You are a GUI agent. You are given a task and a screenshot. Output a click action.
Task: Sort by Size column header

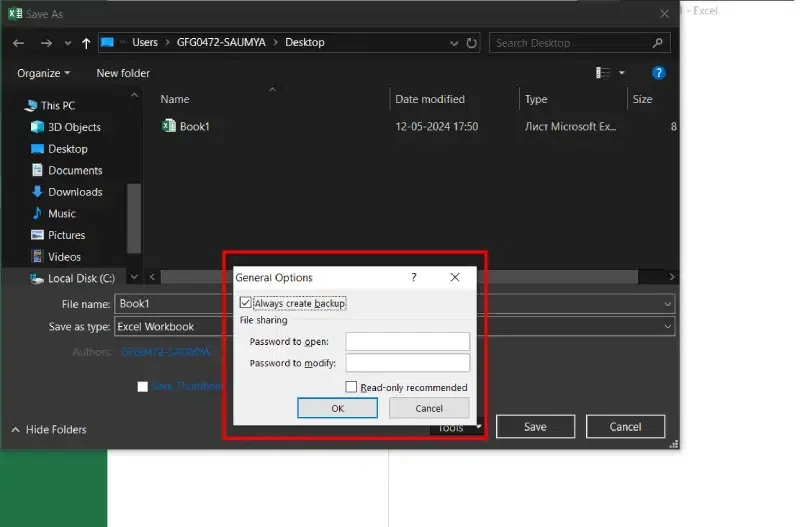click(x=642, y=99)
